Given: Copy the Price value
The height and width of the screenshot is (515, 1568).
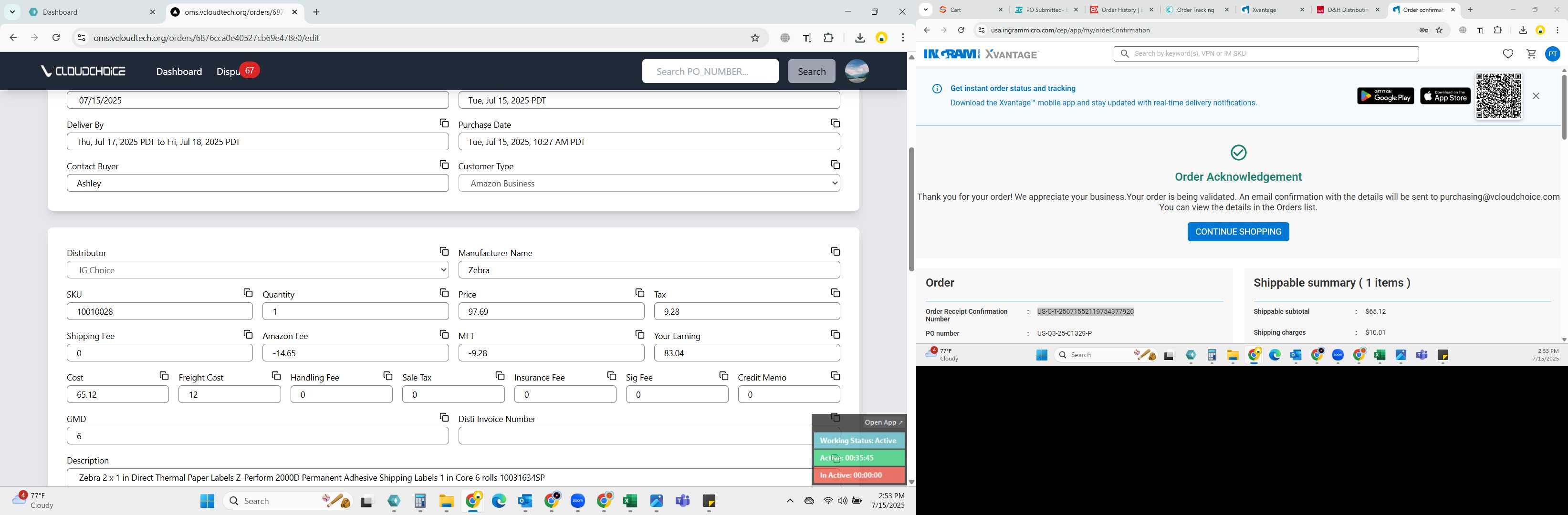Looking at the screenshot, I should [639, 293].
